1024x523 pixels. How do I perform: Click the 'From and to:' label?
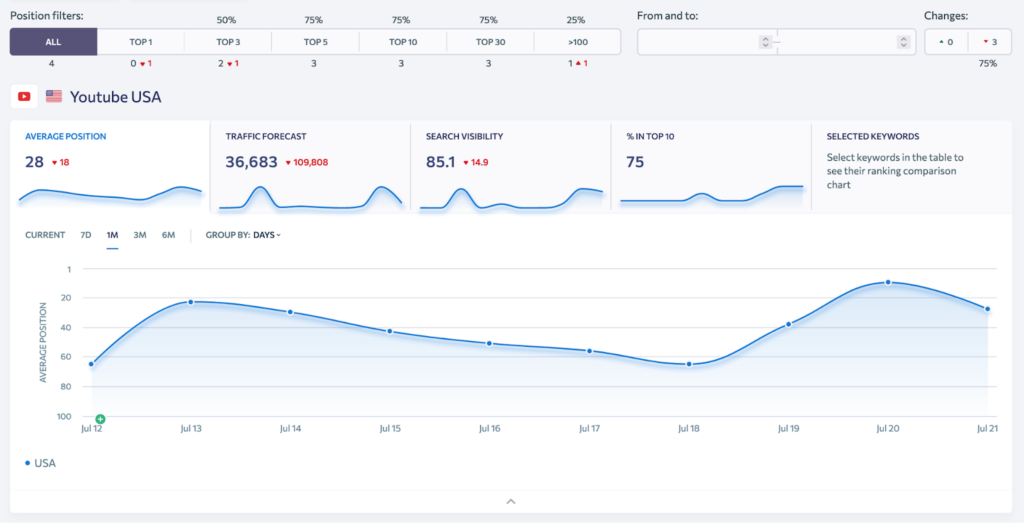tap(667, 16)
